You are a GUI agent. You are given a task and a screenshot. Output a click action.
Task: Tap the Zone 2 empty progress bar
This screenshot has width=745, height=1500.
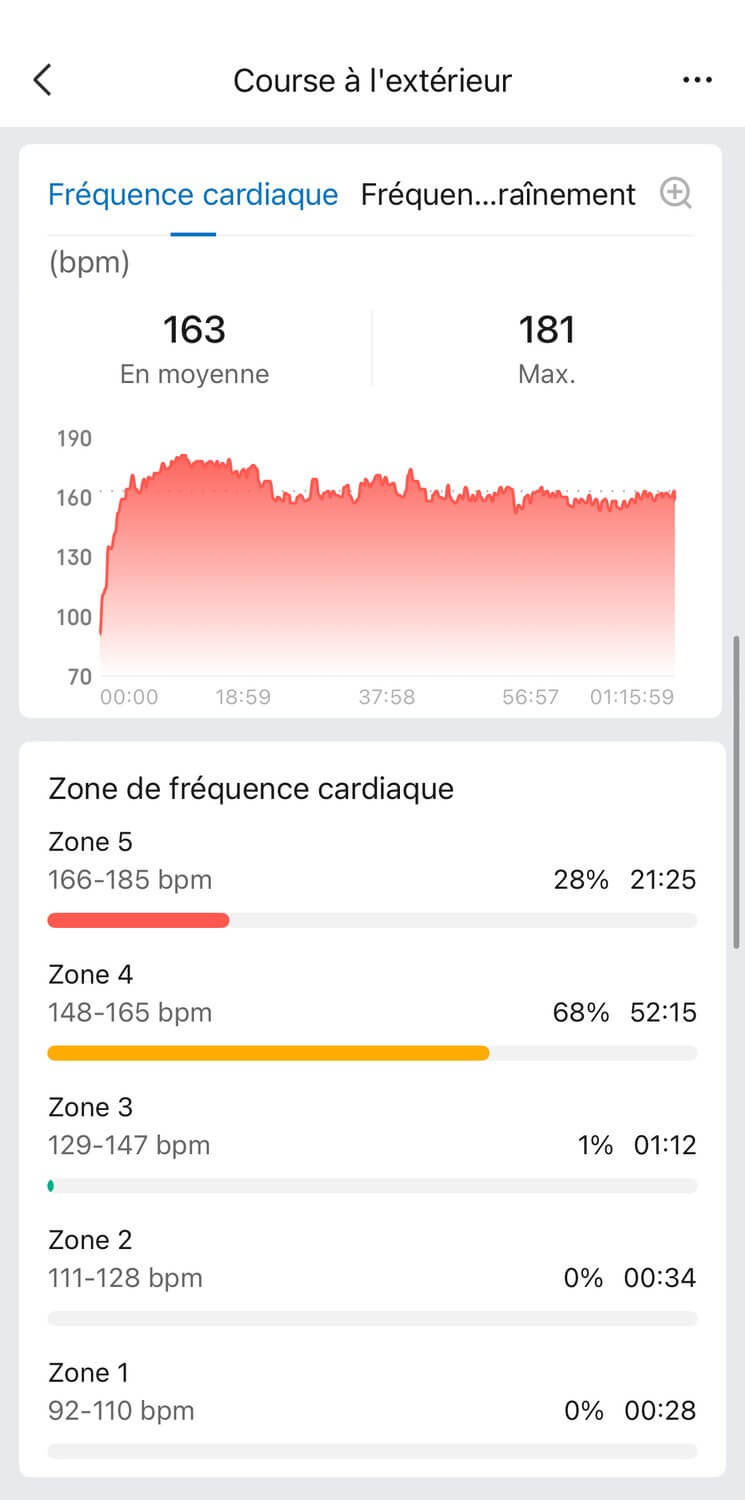372,1318
